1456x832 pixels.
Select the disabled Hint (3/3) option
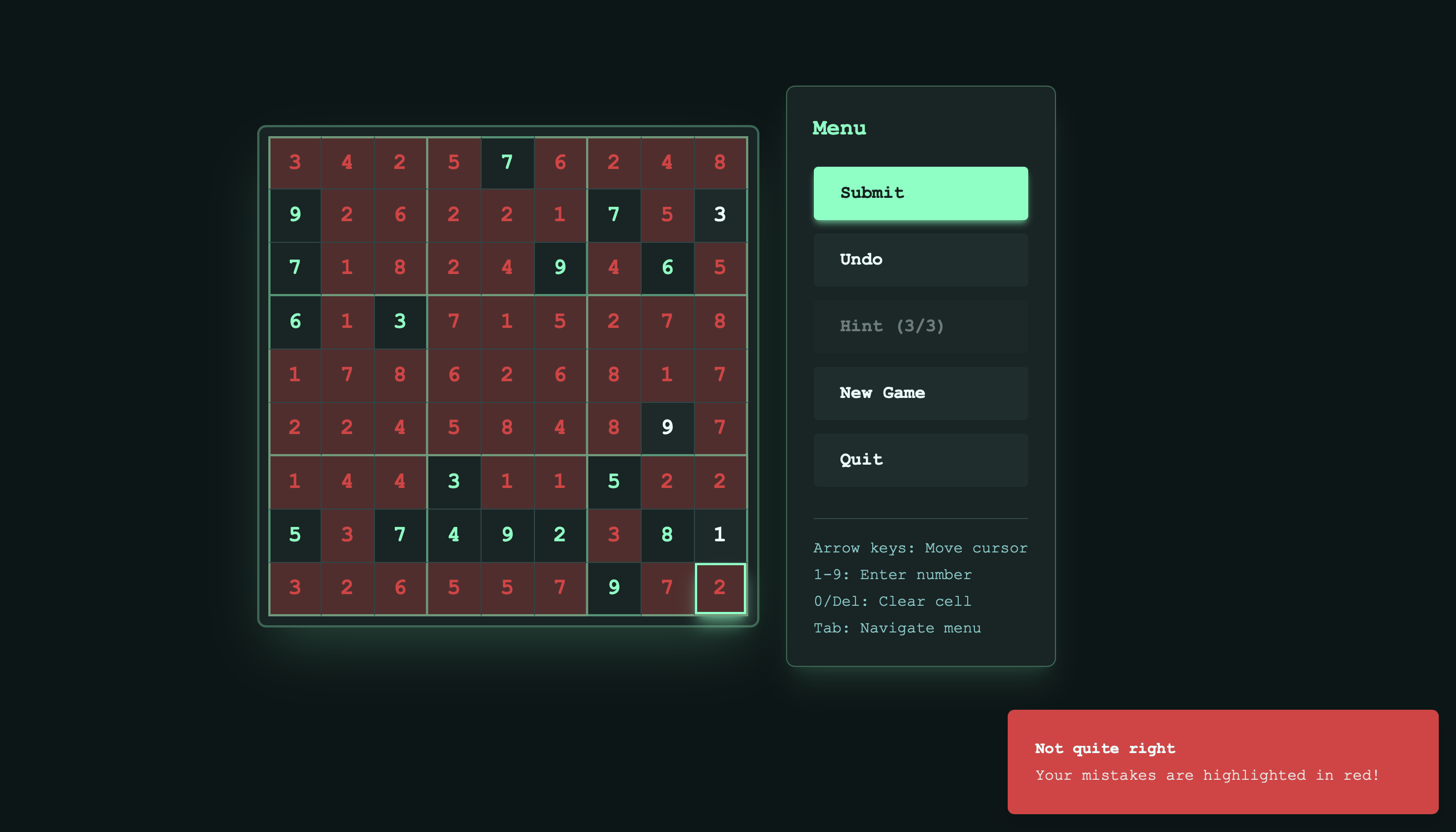pyautogui.click(x=920, y=326)
